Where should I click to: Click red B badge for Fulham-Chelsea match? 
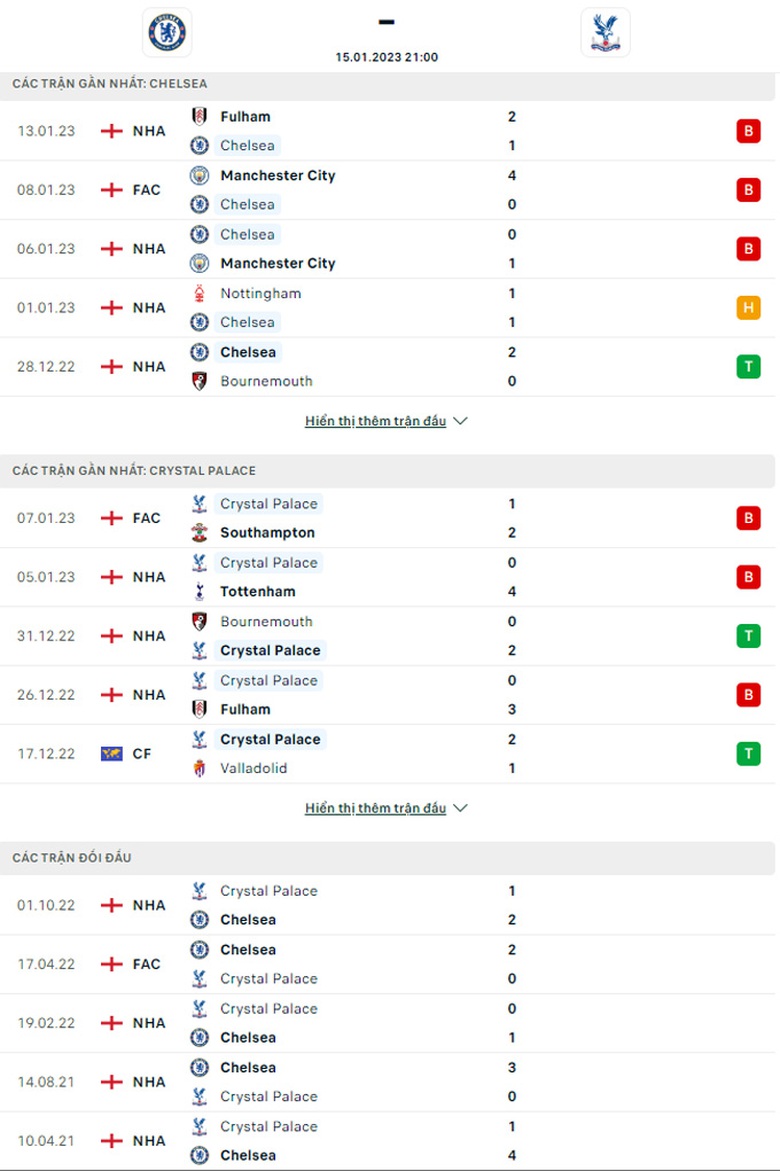tap(748, 131)
